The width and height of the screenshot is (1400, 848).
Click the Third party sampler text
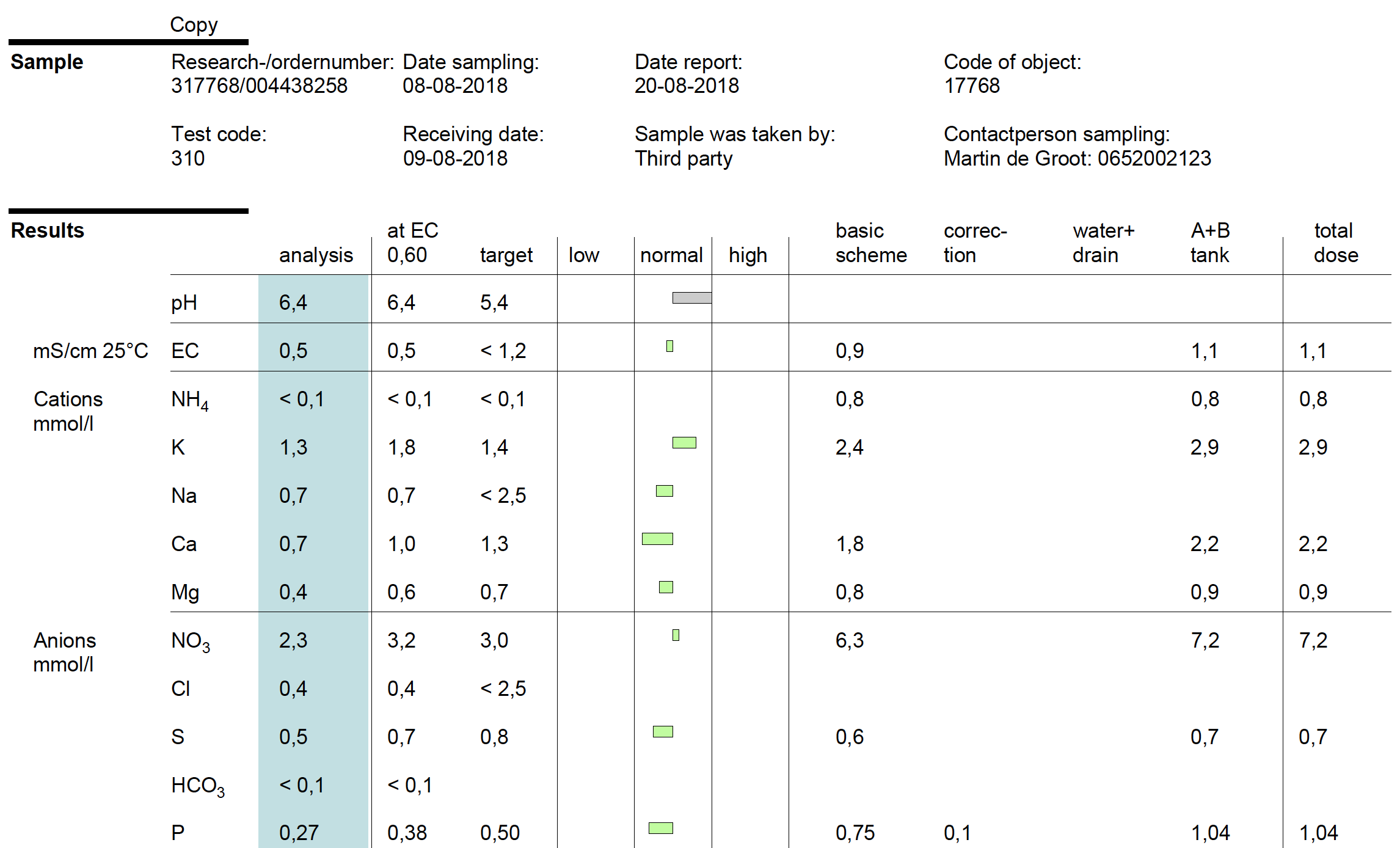683,159
